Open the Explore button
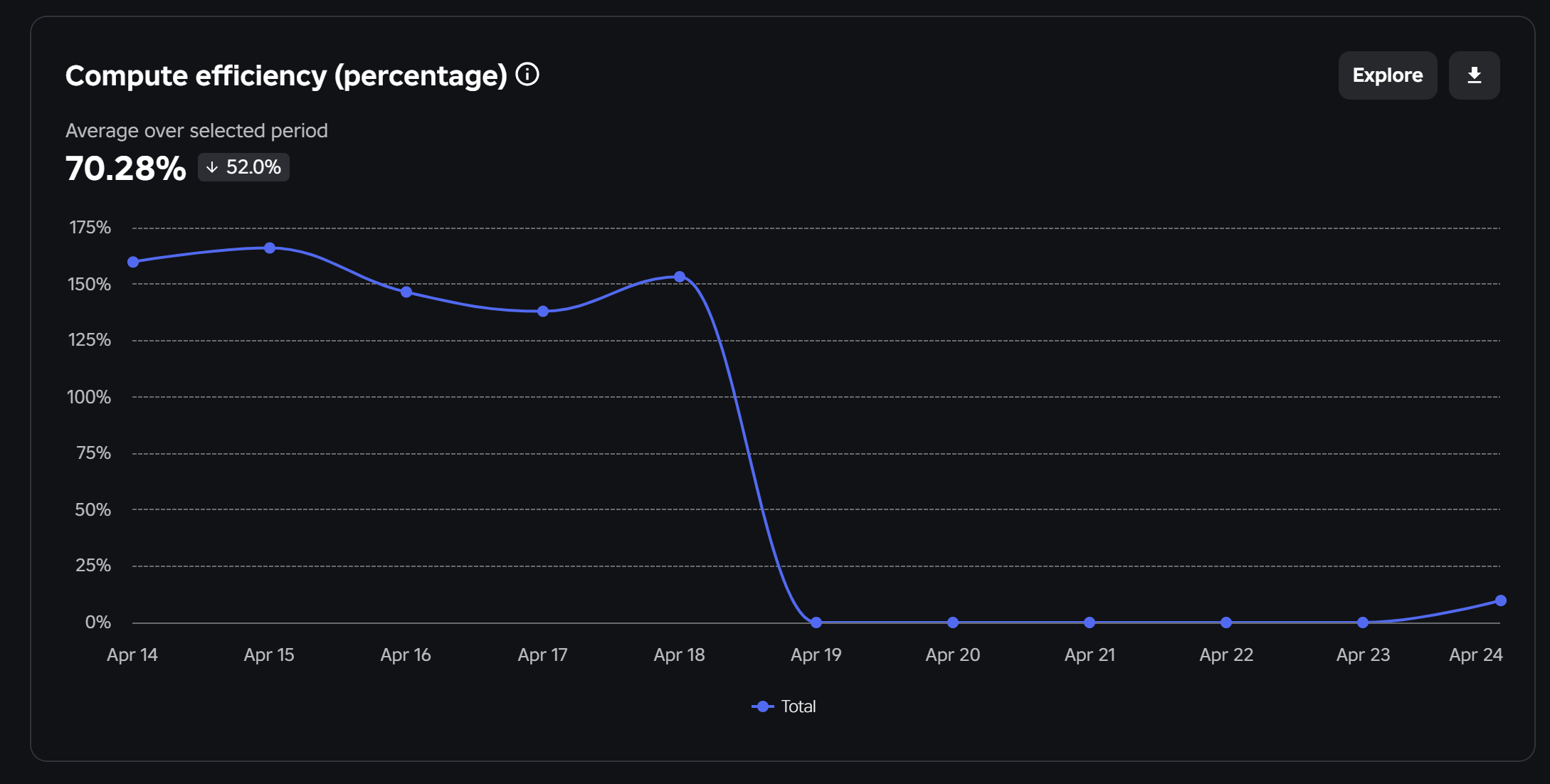This screenshot has width=1550, height=784. pyautogui.click(x=1387, y=75)
